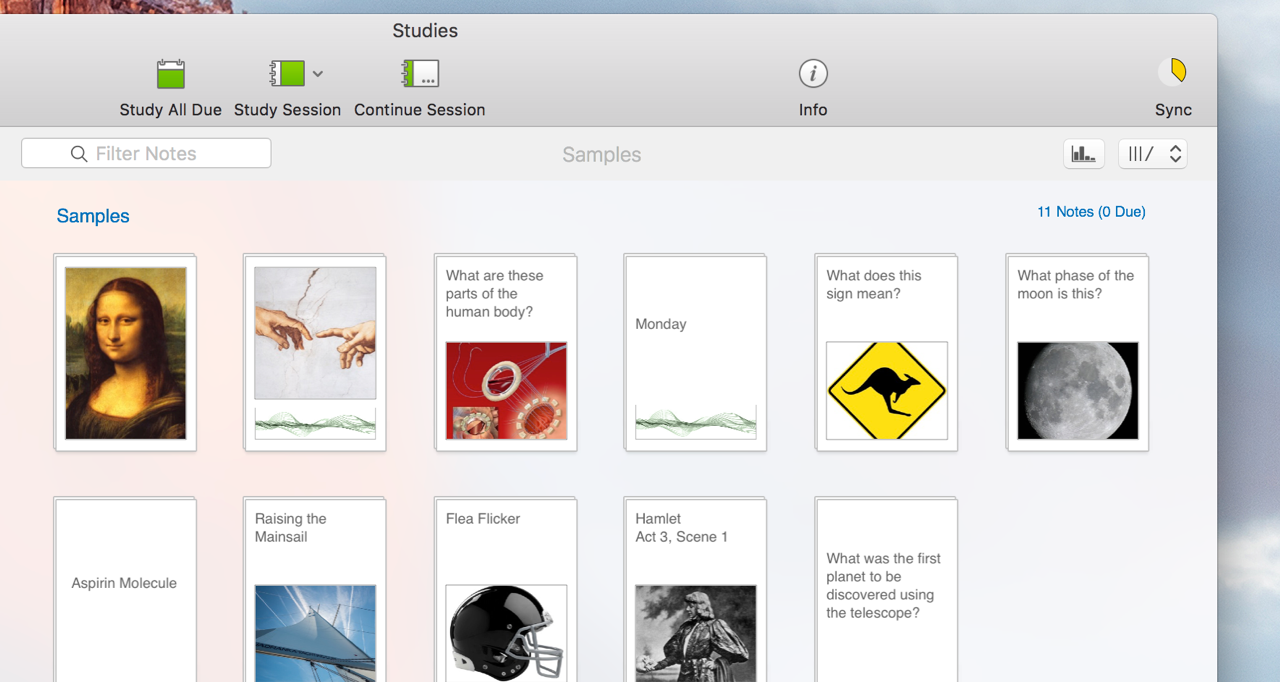This screenshot has width=1280, height=682.
Task: Select the Raising the Mainsail card
Action: click(x=315, y=590)
